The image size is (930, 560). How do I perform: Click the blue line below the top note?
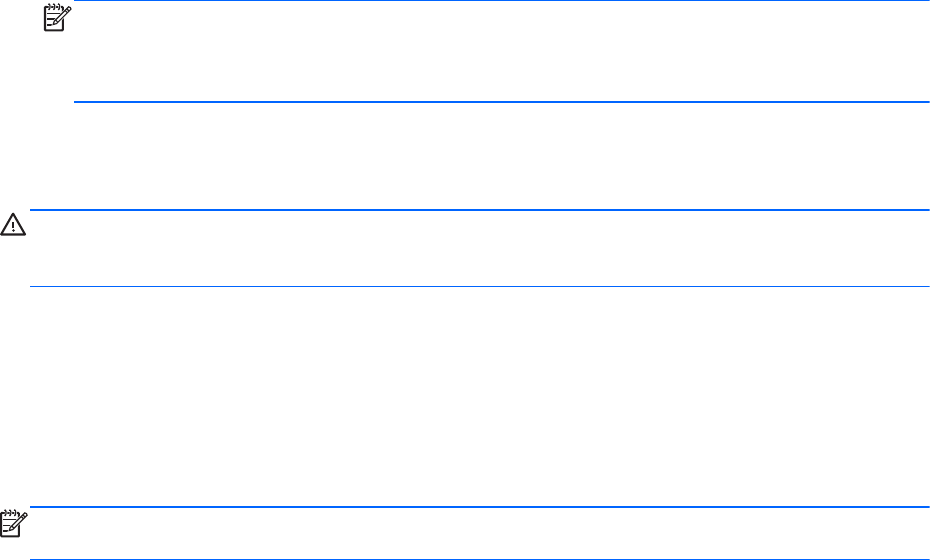tap(500, 101)
